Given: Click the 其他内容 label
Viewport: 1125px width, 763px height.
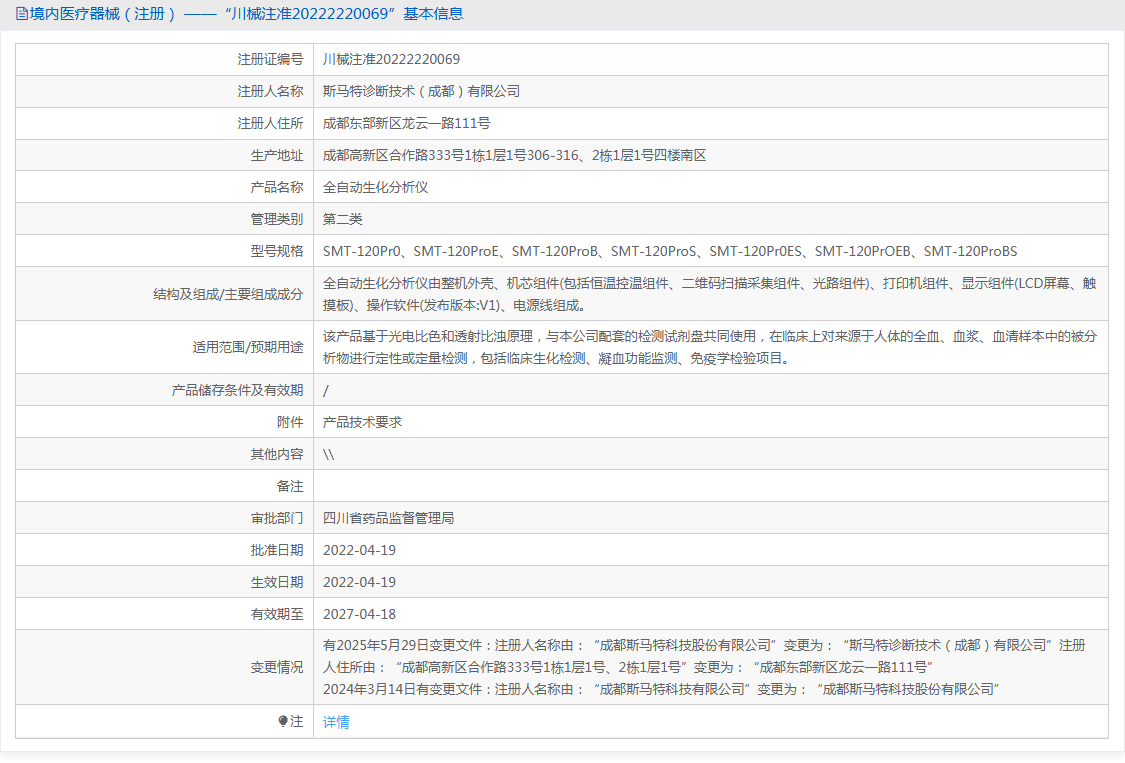Looking at the screenshot, I should click(277, 454).
